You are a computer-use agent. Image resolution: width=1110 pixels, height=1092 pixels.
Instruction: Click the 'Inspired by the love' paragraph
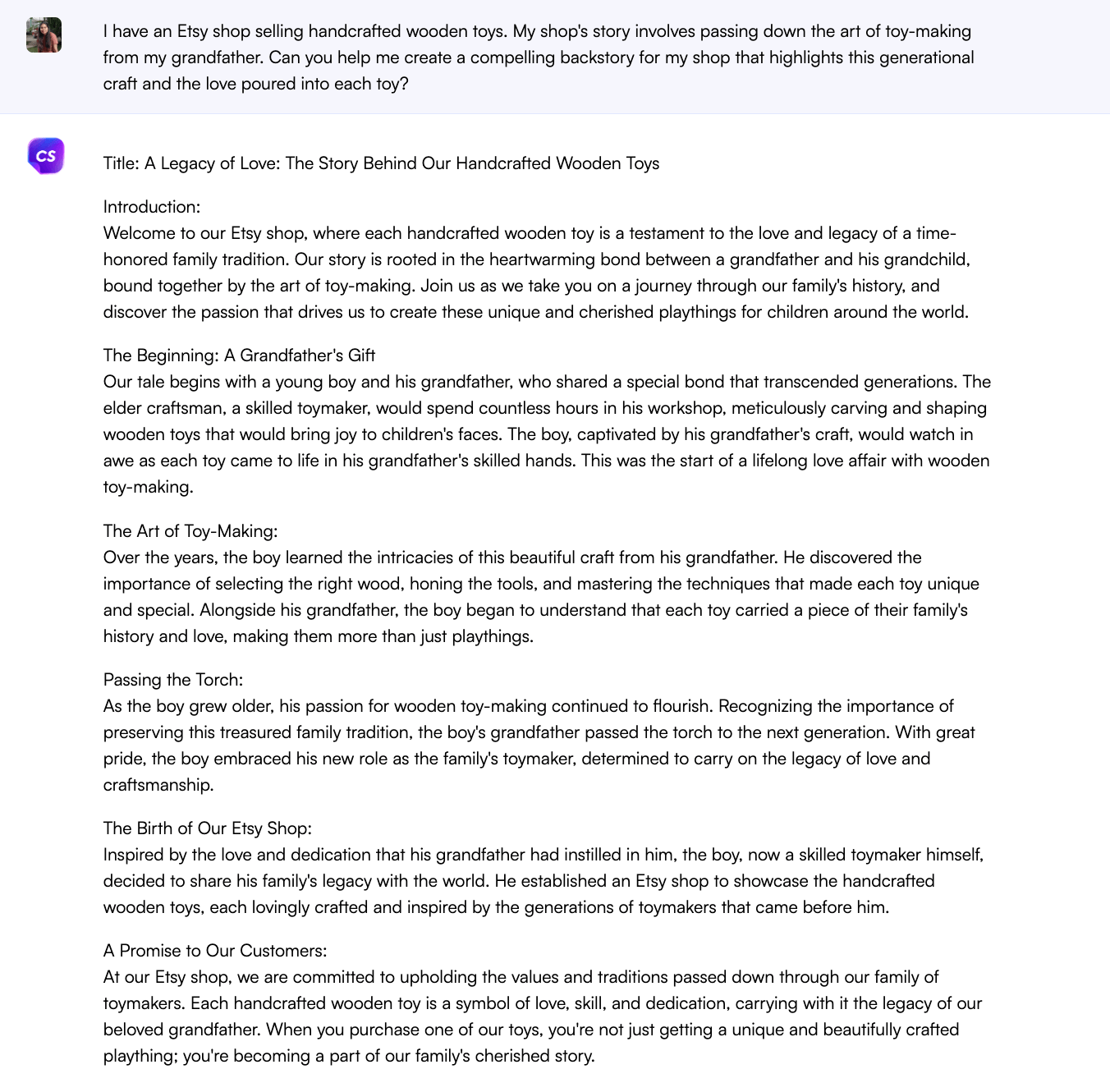click(544, 881)
